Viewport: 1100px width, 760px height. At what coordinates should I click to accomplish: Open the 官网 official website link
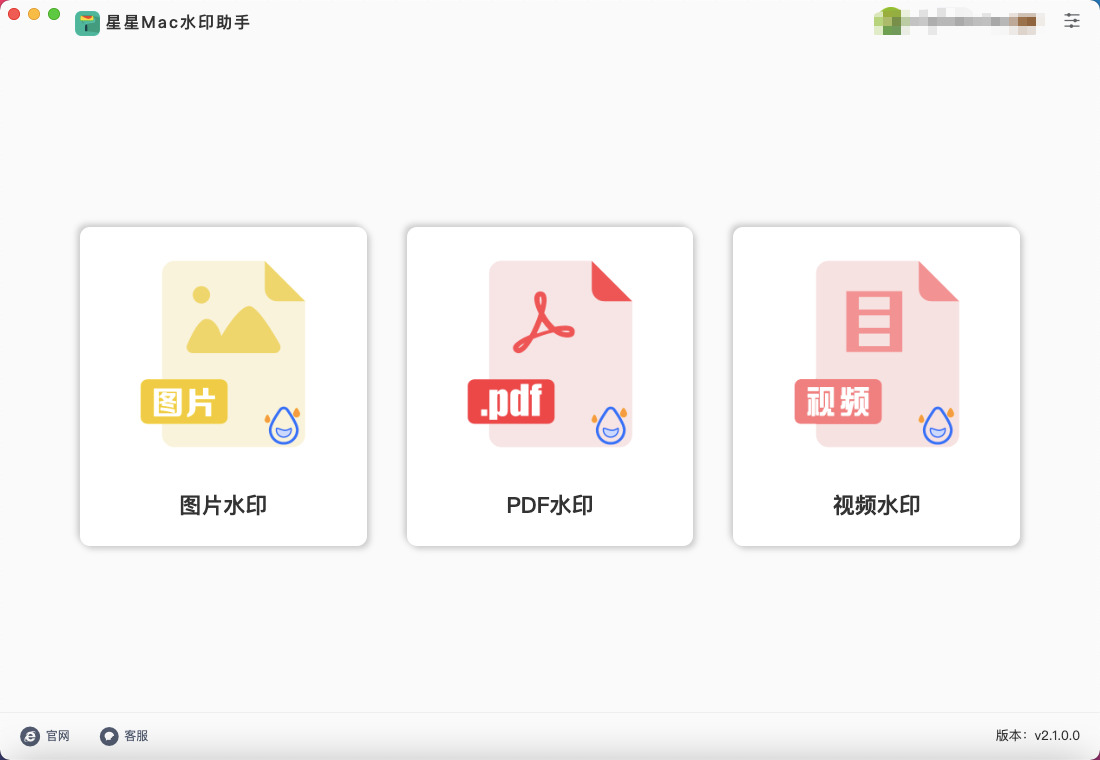click(x=46, y=736)
